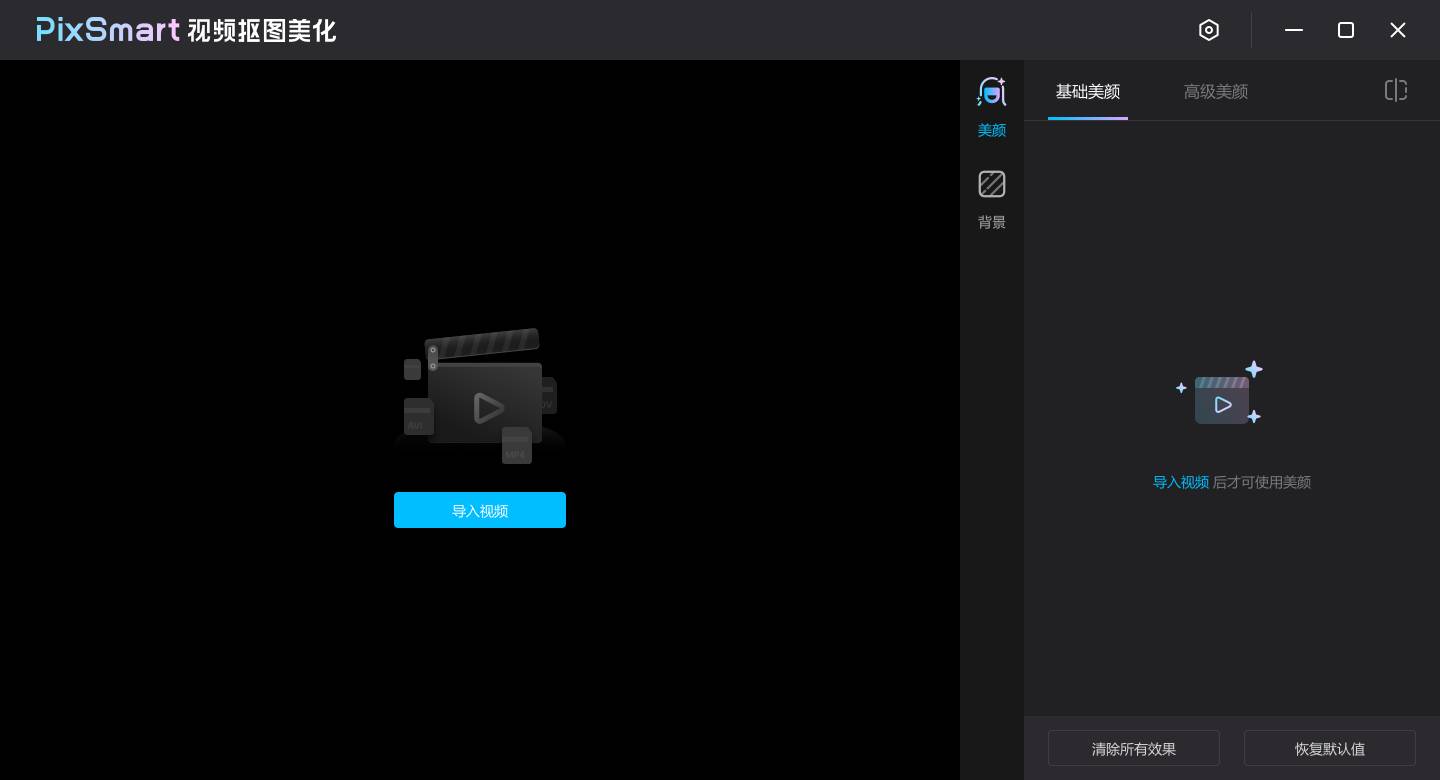Click the 美颜 label under the face icon
This screenshot has height=780, width=1440.
(992, 130)
